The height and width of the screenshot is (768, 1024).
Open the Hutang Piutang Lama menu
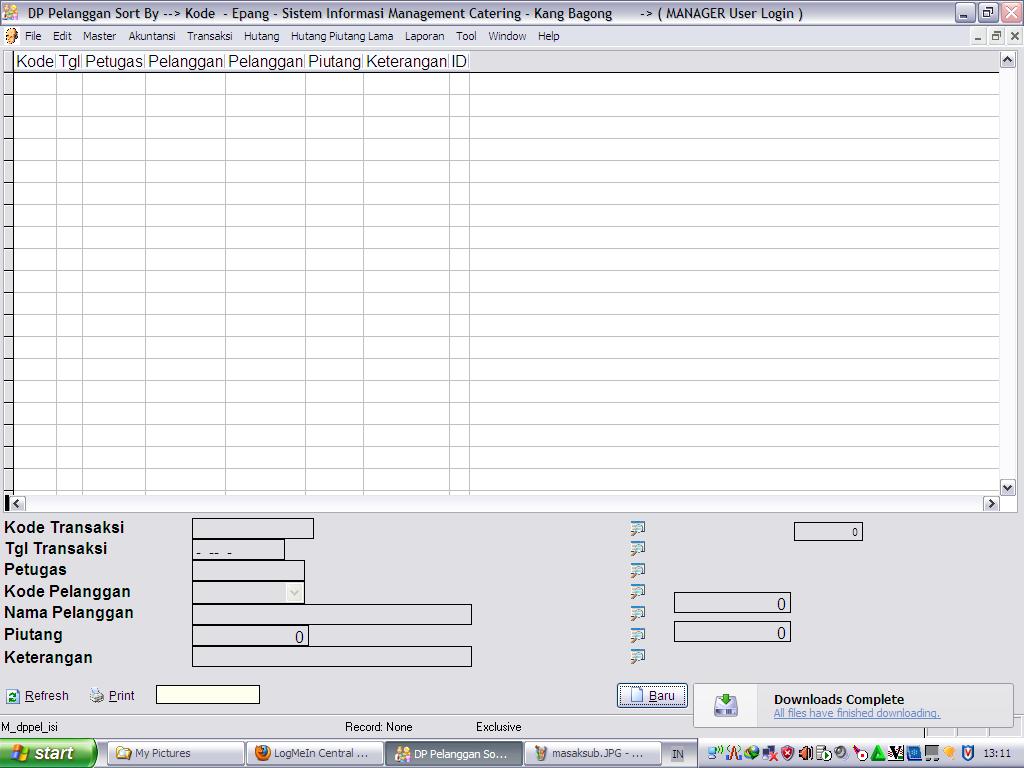click(x=341, y=36)
